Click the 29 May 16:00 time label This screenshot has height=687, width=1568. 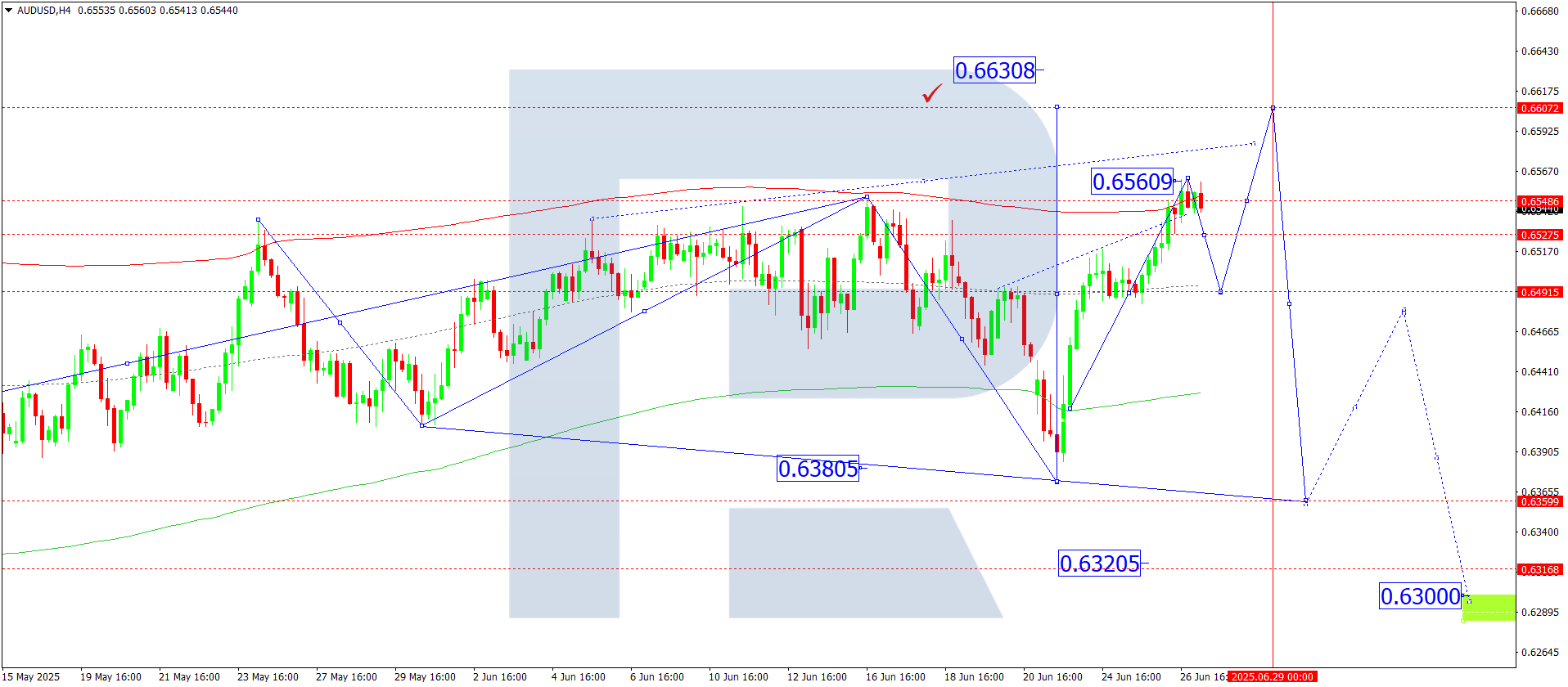425,676
